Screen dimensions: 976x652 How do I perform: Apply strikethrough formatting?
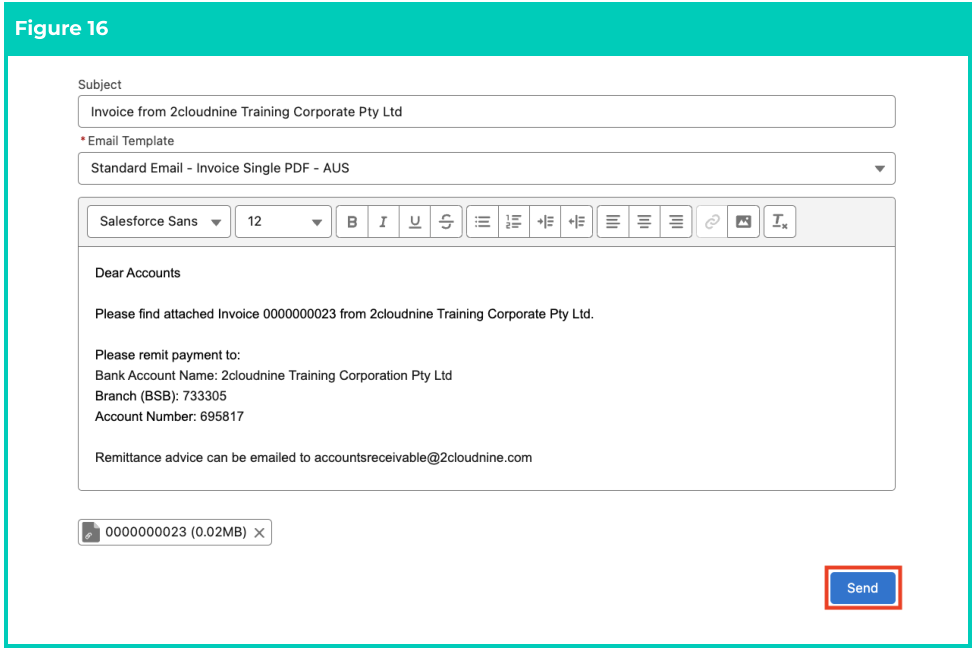(x=446, y=222)
